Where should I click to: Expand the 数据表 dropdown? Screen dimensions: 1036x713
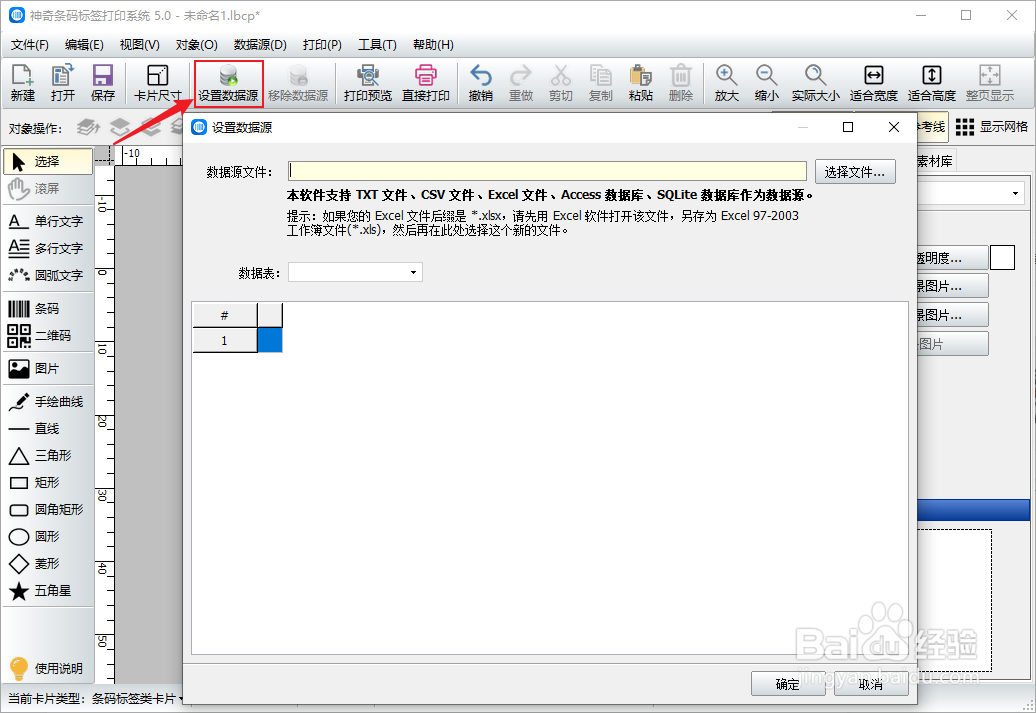click(413, 272)
